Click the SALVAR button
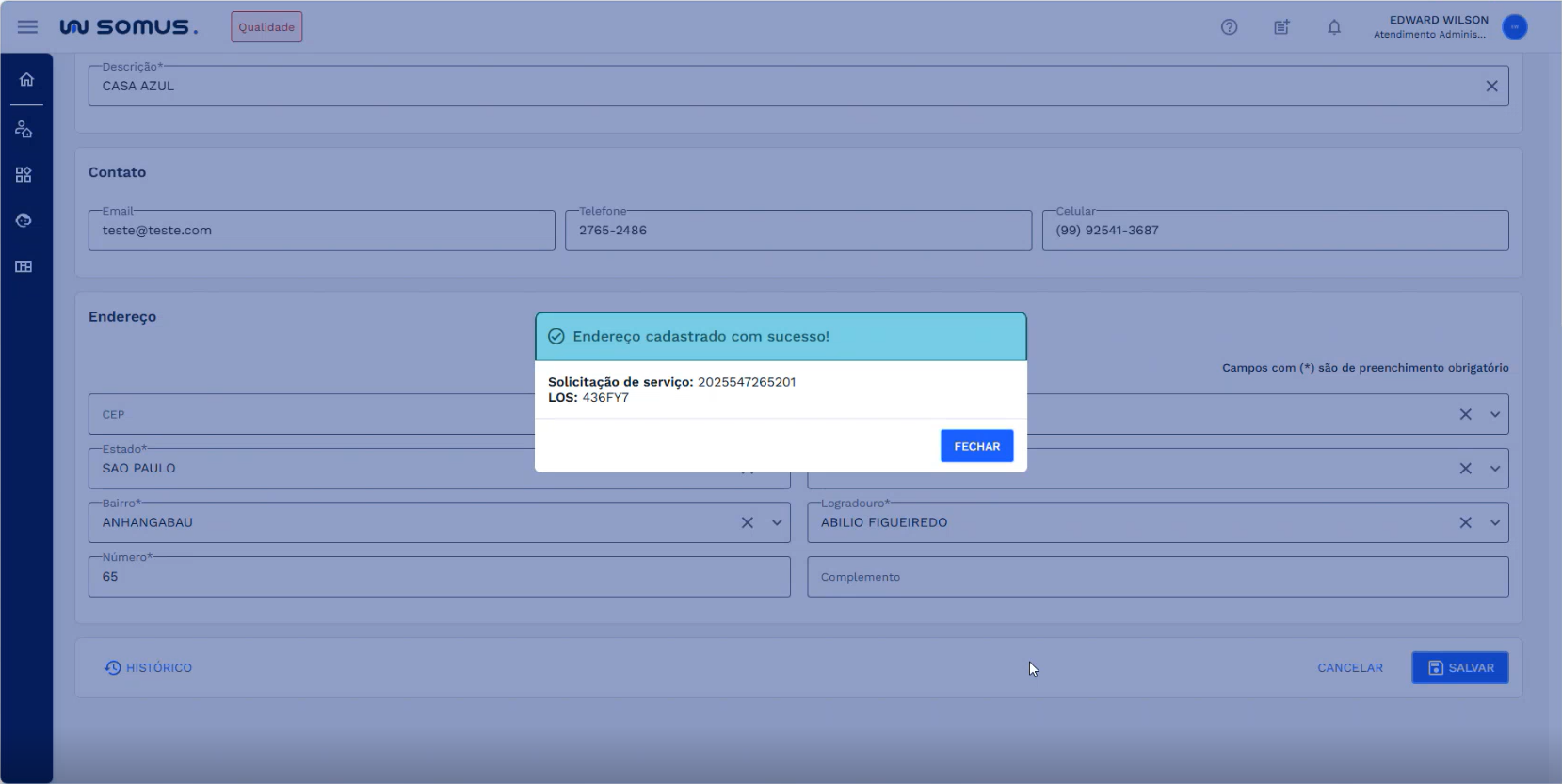The width and height of the screenshot is (1562, 784). pyautogui.click(x=1459, y=668)
